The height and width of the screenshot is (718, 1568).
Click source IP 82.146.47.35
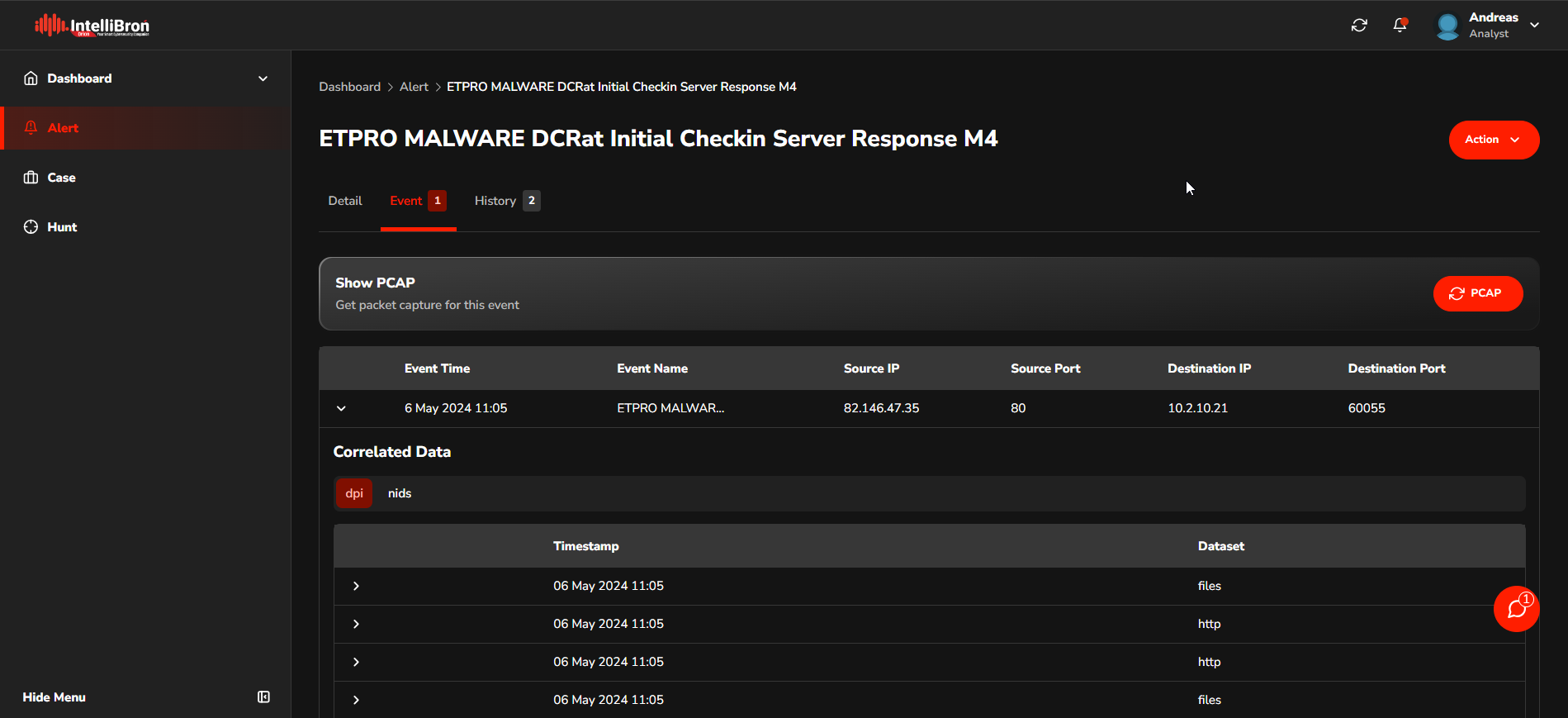[881, 408]
